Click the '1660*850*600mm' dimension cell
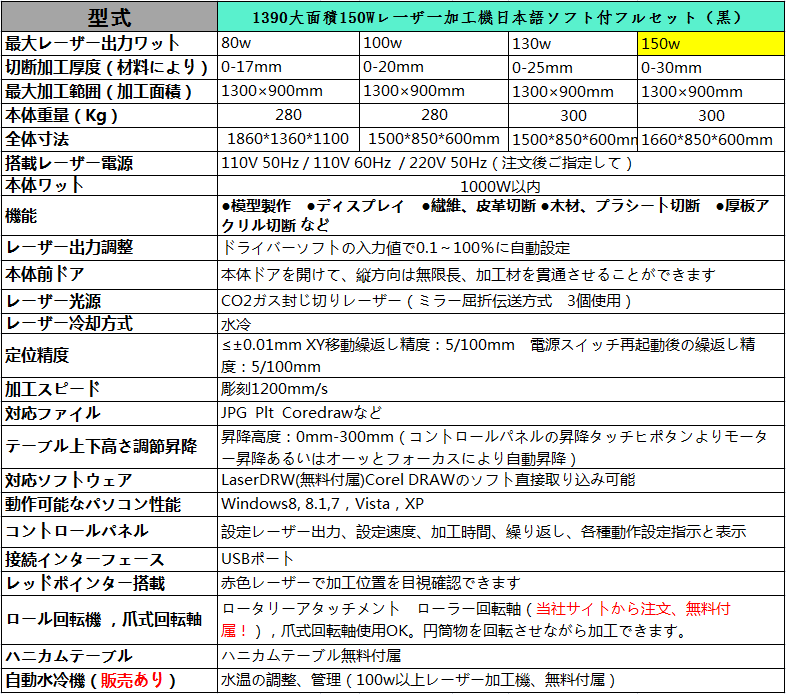 pyautogui.click(x=710, y=139)
